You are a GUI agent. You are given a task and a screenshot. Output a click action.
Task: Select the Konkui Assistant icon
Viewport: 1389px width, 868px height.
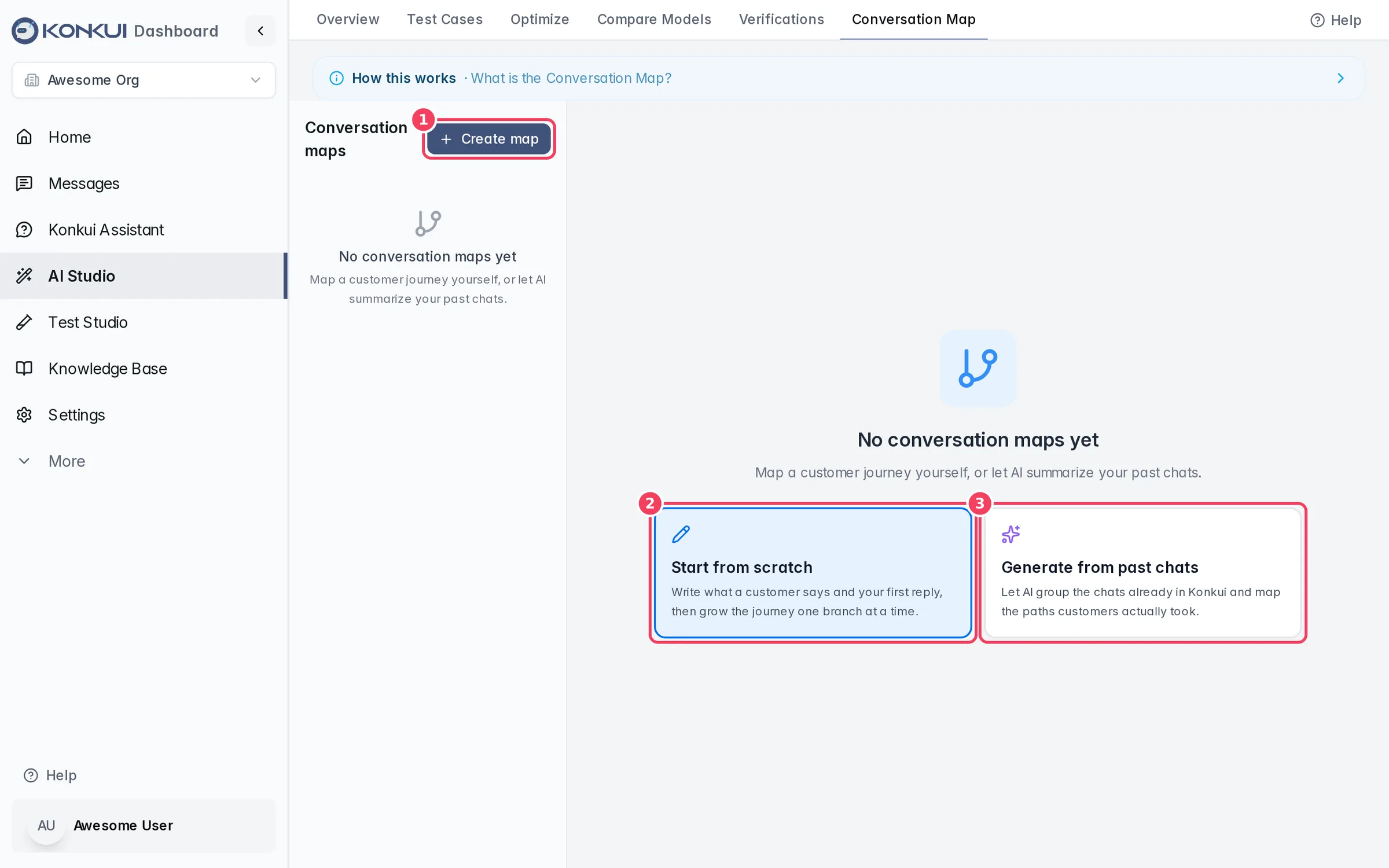[x=24, y=230]
